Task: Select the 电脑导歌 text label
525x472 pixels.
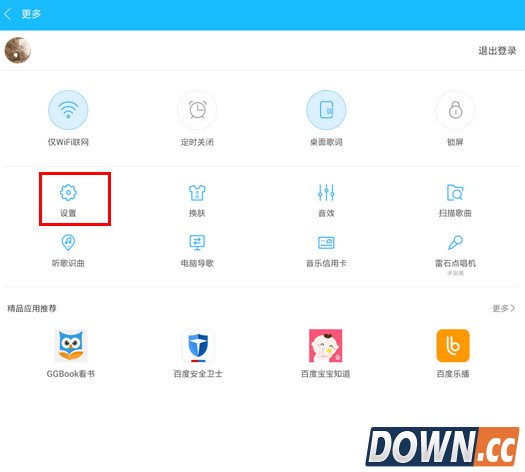Action: tap(197, 263)
